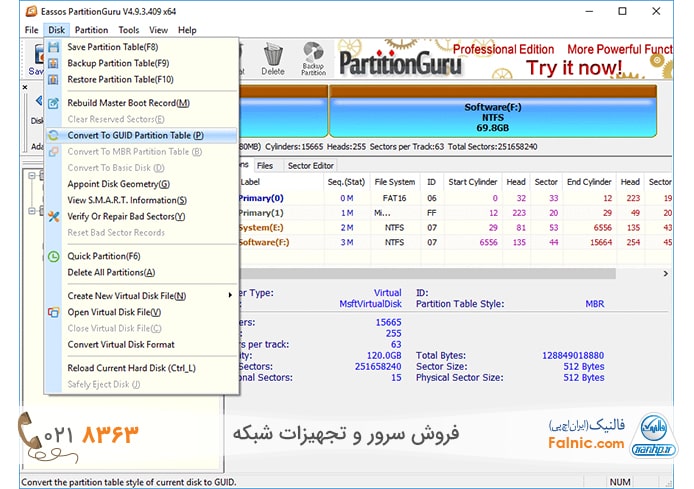The width and height of the screenshot is (694, 489).
Task: Click the Restore Partition Table icon
Action: pyautogui.click(x=54, y=79)
